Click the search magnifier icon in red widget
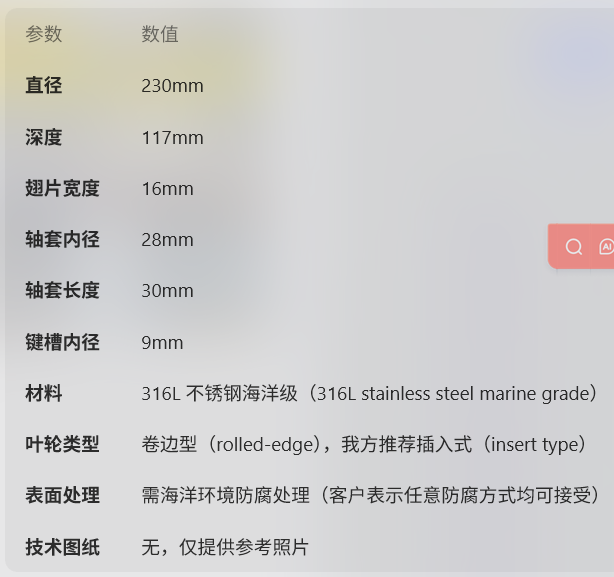Image resolution: width=614 pixels, height=577 pixels. (574, 247)
